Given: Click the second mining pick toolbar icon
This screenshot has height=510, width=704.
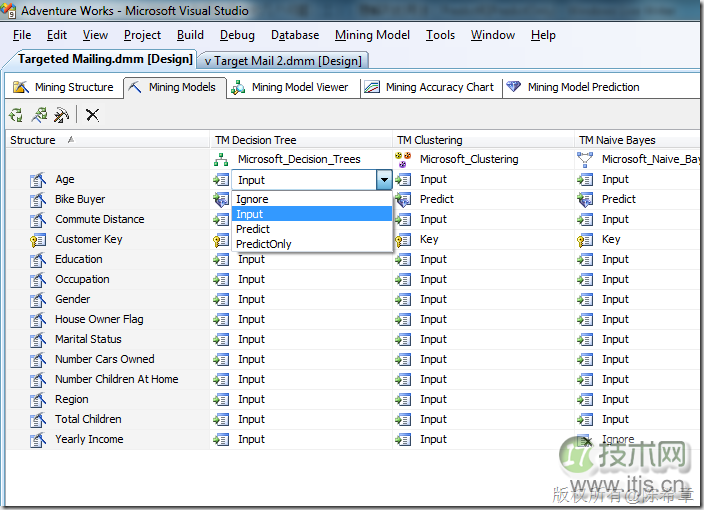Looking at the screenshot, I should [x=39, y=115].
